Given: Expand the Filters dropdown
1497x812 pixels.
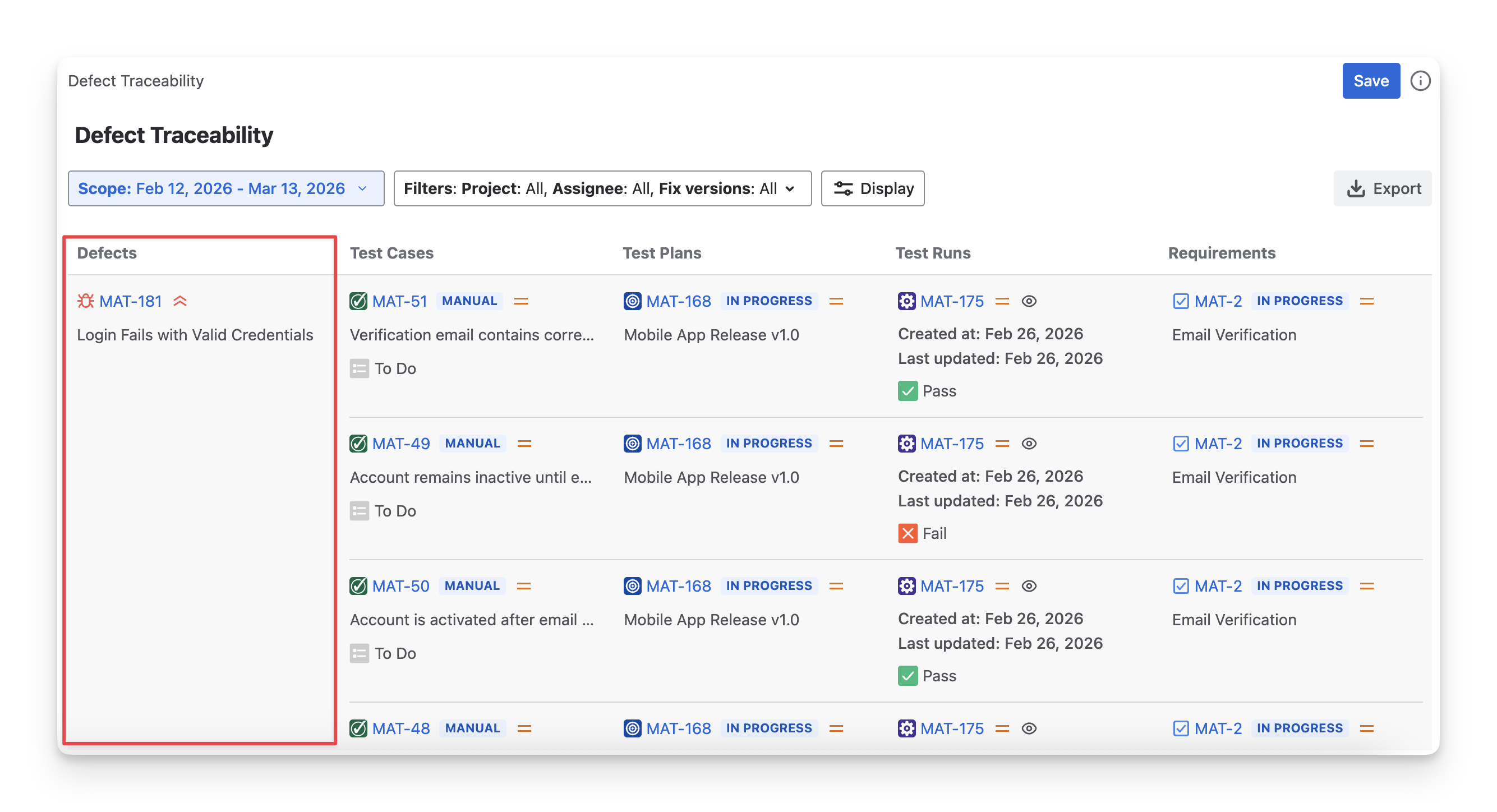Looking at the screenshot, I should (x=602, y=188).
